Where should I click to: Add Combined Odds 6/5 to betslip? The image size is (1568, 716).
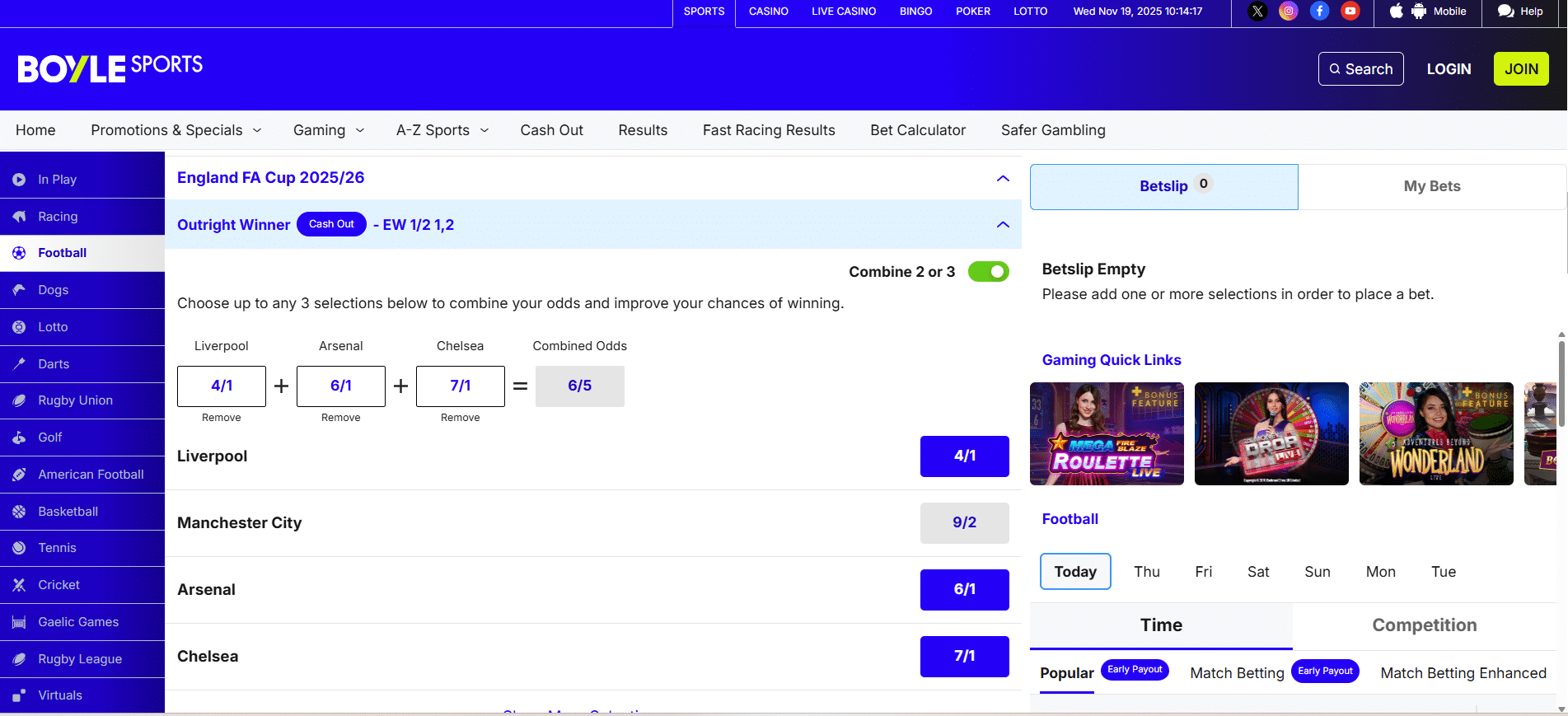(x=580, y=386)
